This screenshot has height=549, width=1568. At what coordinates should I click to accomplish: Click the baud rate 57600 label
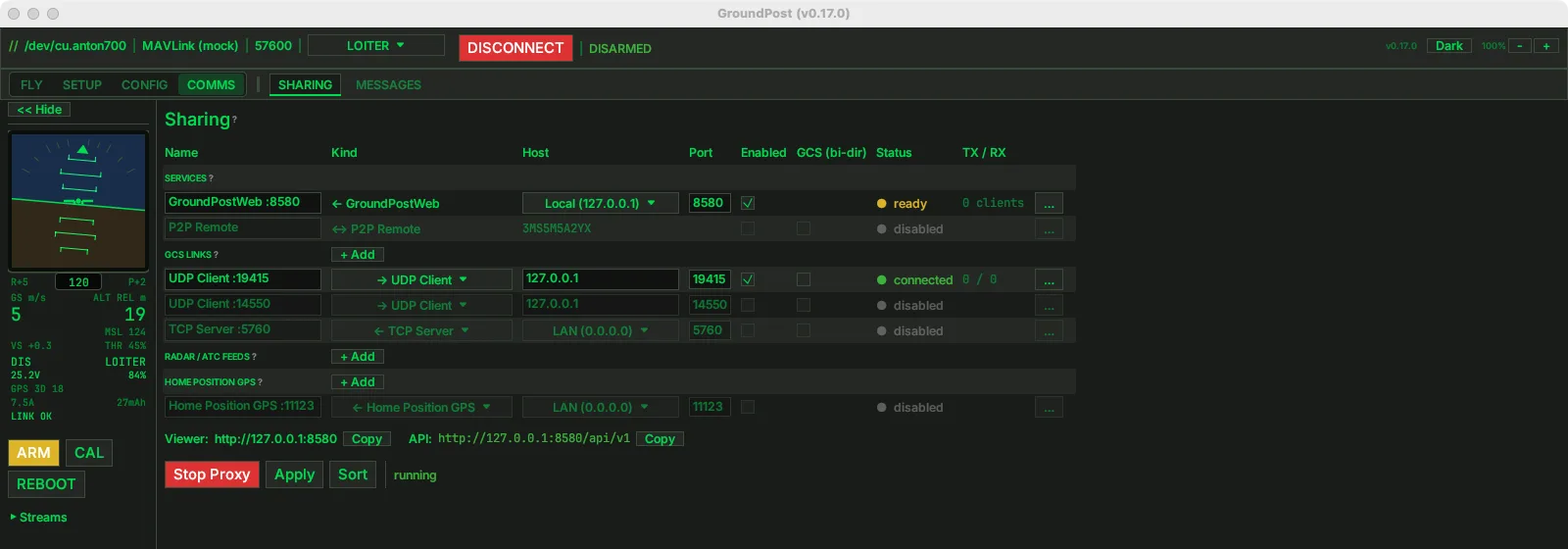click(273, 46)
